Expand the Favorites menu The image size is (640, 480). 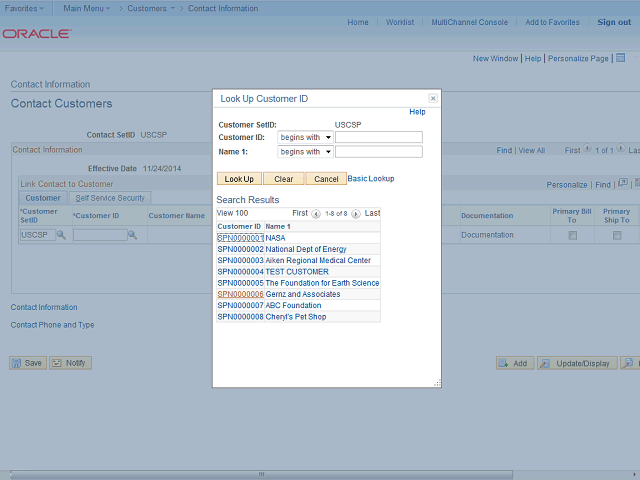[x=26, y=8]
